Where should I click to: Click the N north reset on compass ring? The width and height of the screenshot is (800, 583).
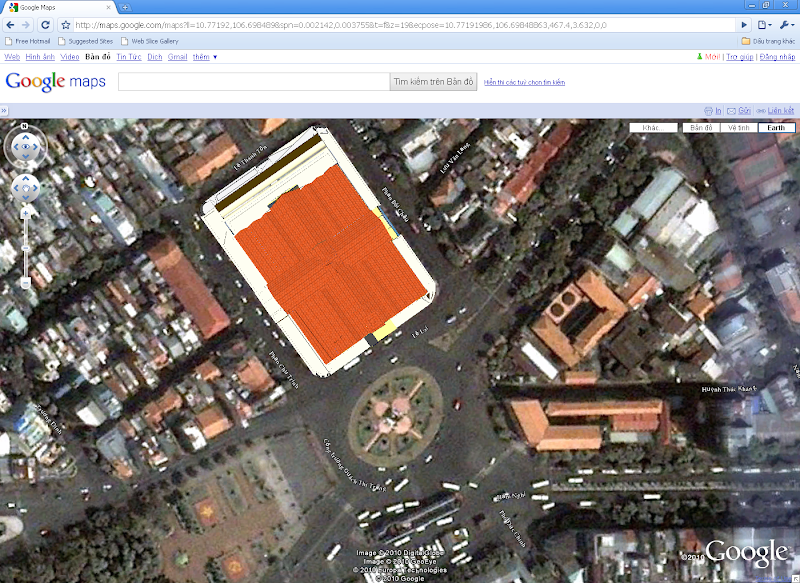(24, 126)
